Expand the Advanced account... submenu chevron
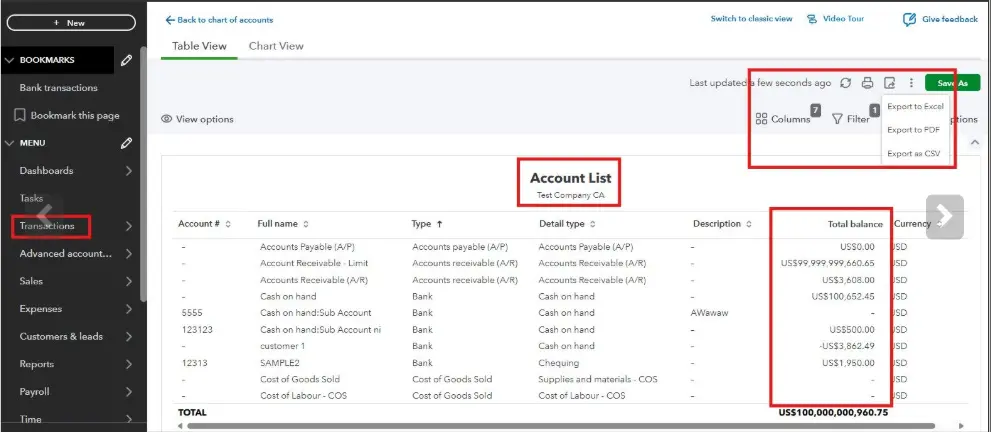Viewport: 991px width, 432px height. click(x=128, y=254)
